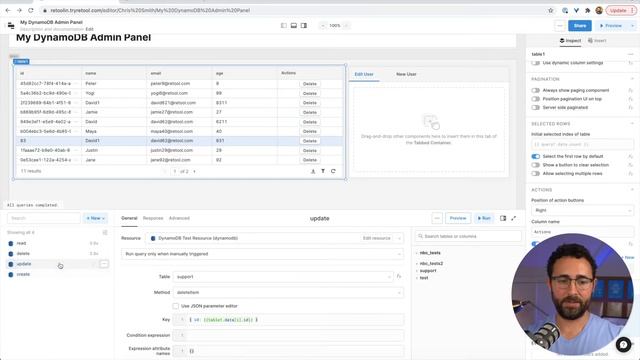The image size is (640, 360).
Task: Select the create query
Action: (23, 274)
